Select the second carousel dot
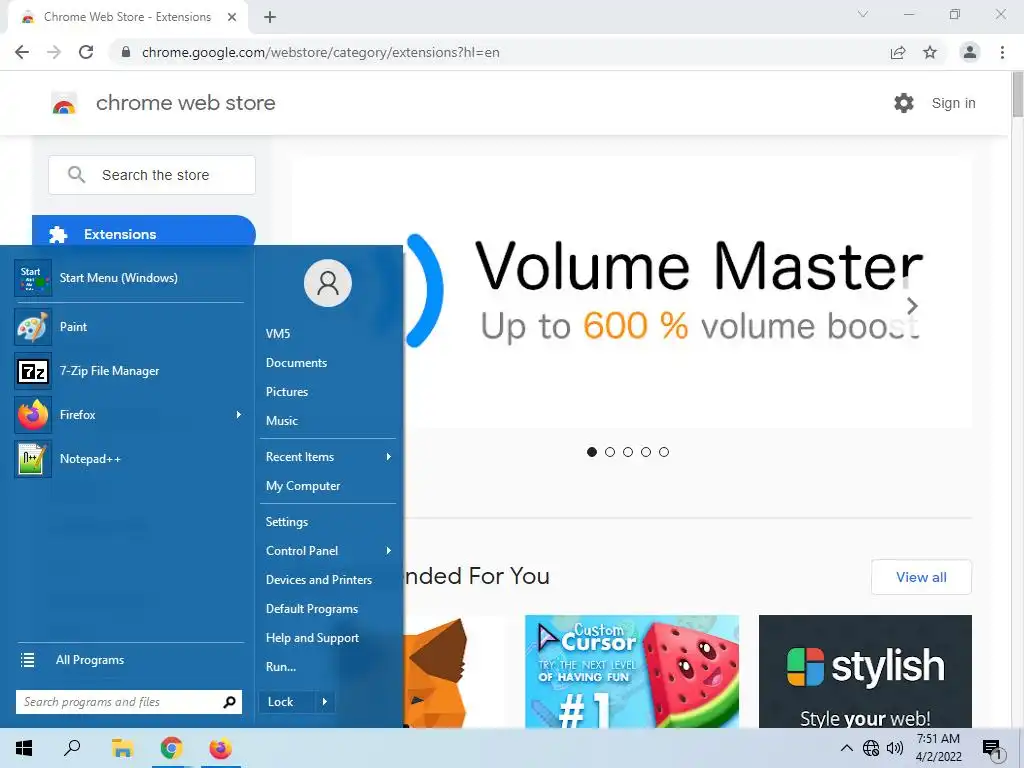 tap(610, 452)
